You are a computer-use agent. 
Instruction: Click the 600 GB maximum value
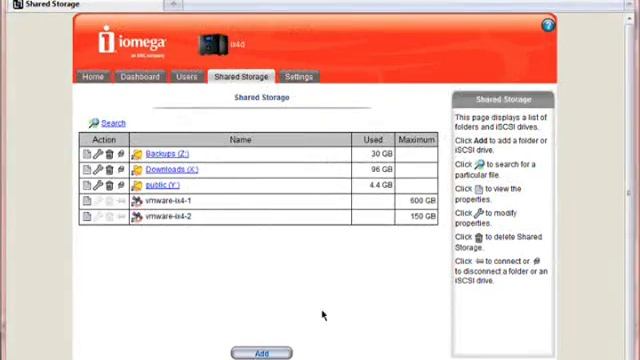[x=423, y=201]
